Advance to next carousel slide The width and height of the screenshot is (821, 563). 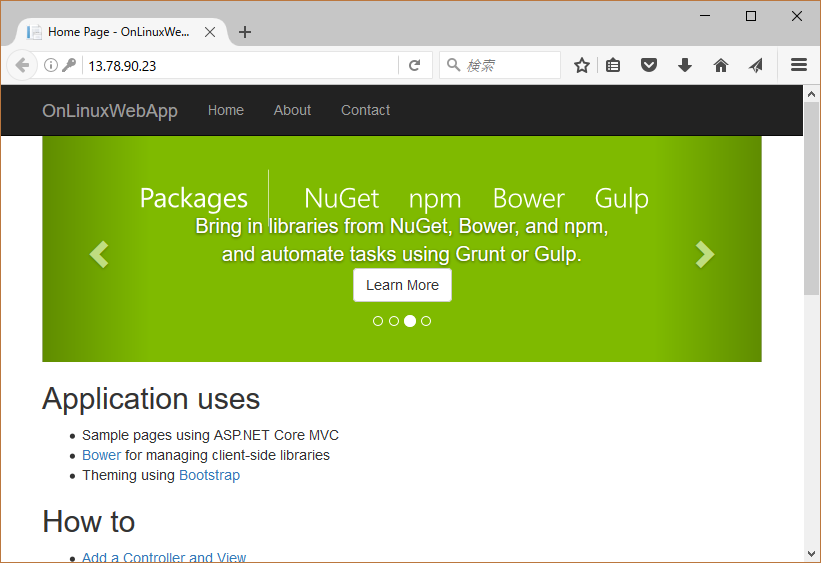coord(705,255)
